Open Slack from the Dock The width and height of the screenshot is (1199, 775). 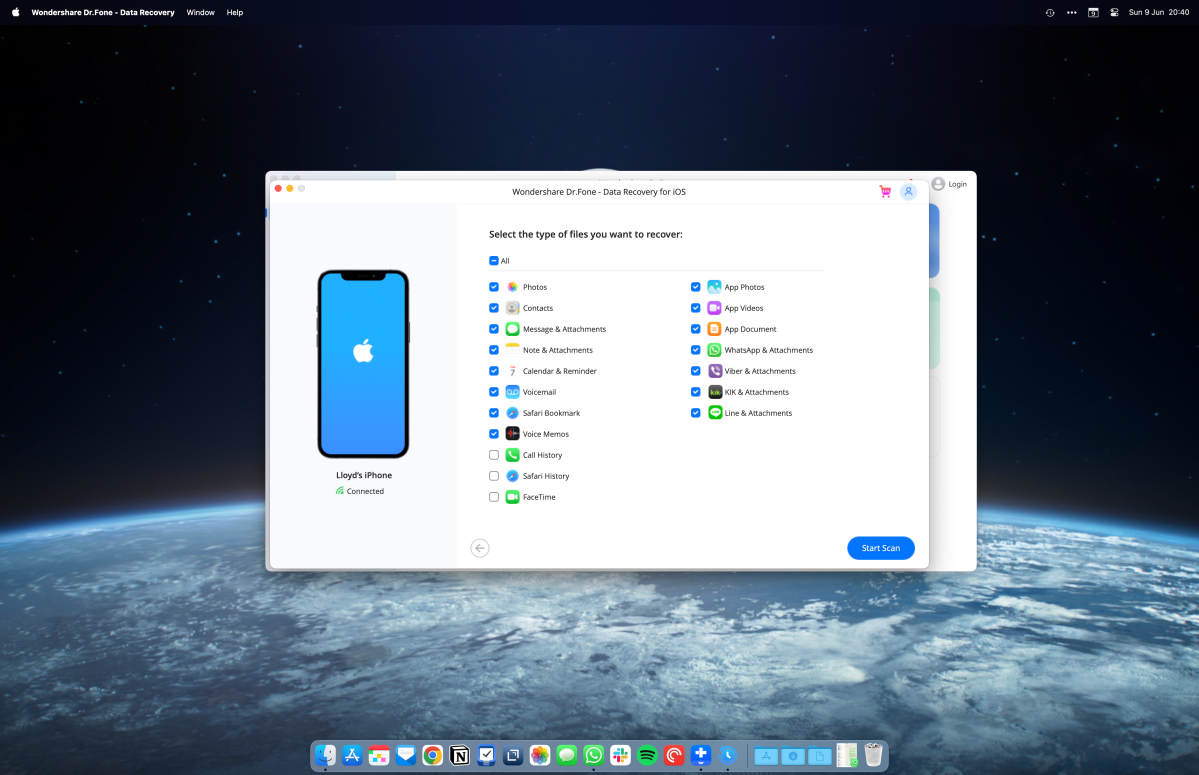(619, 755)
